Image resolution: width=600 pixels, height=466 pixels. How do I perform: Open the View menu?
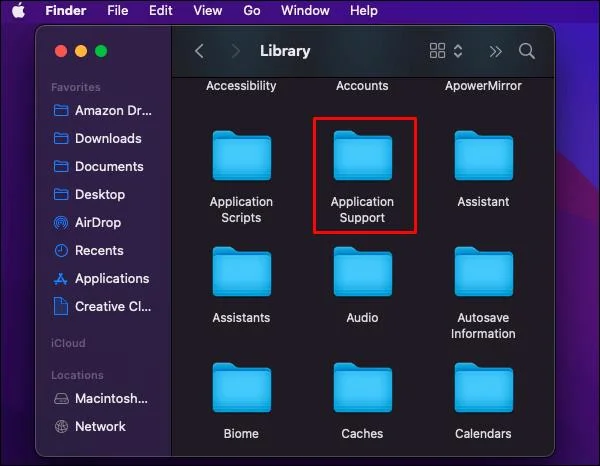(208, 10)
